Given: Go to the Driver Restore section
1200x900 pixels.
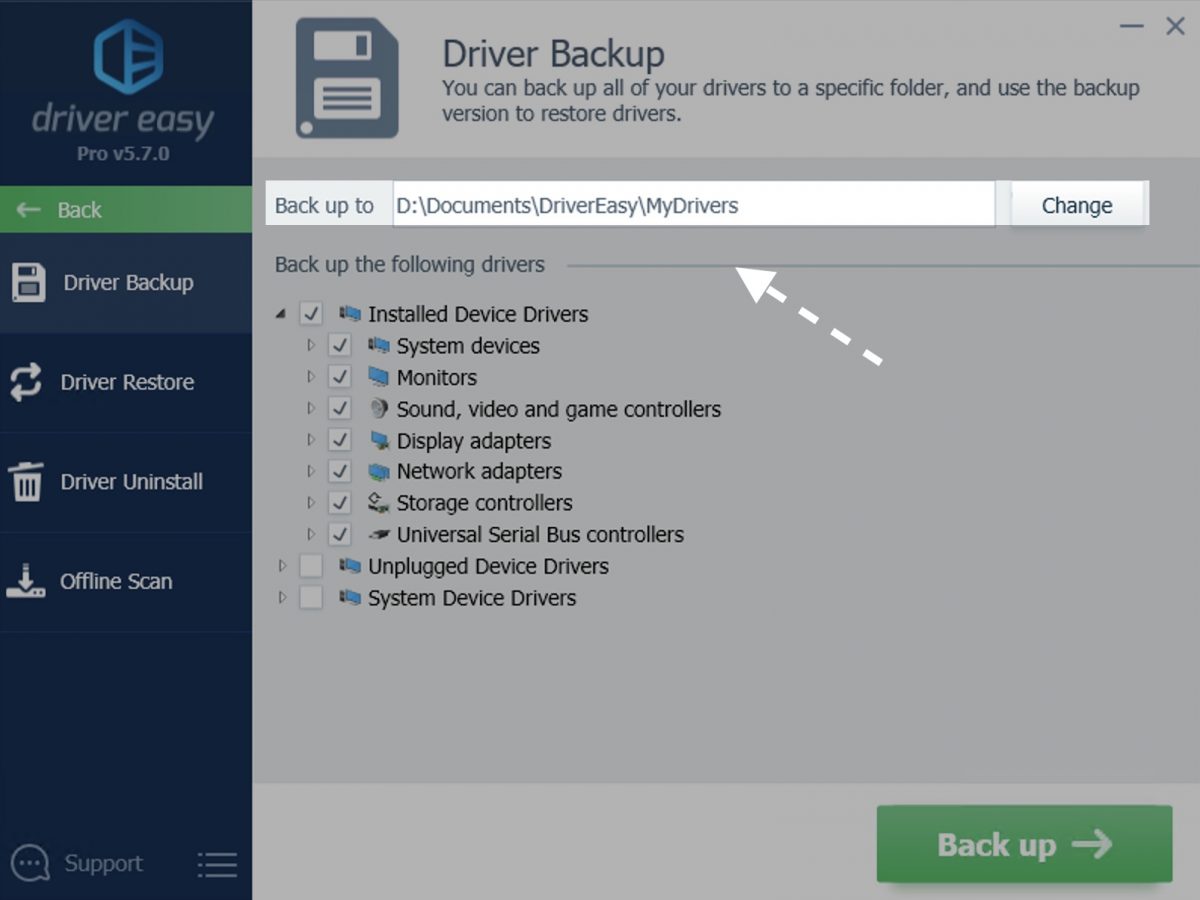Looking at the screenshot, I should (126, 382).
